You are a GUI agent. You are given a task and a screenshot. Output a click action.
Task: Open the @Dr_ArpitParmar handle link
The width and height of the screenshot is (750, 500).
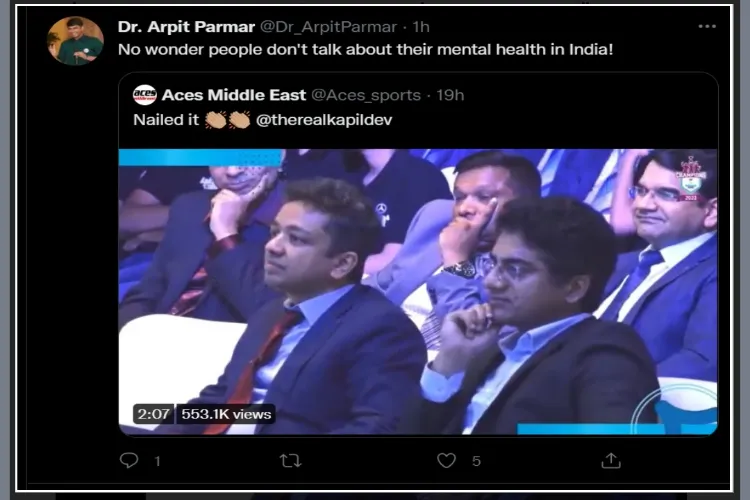pyautogui.click(x=328, y=27)
